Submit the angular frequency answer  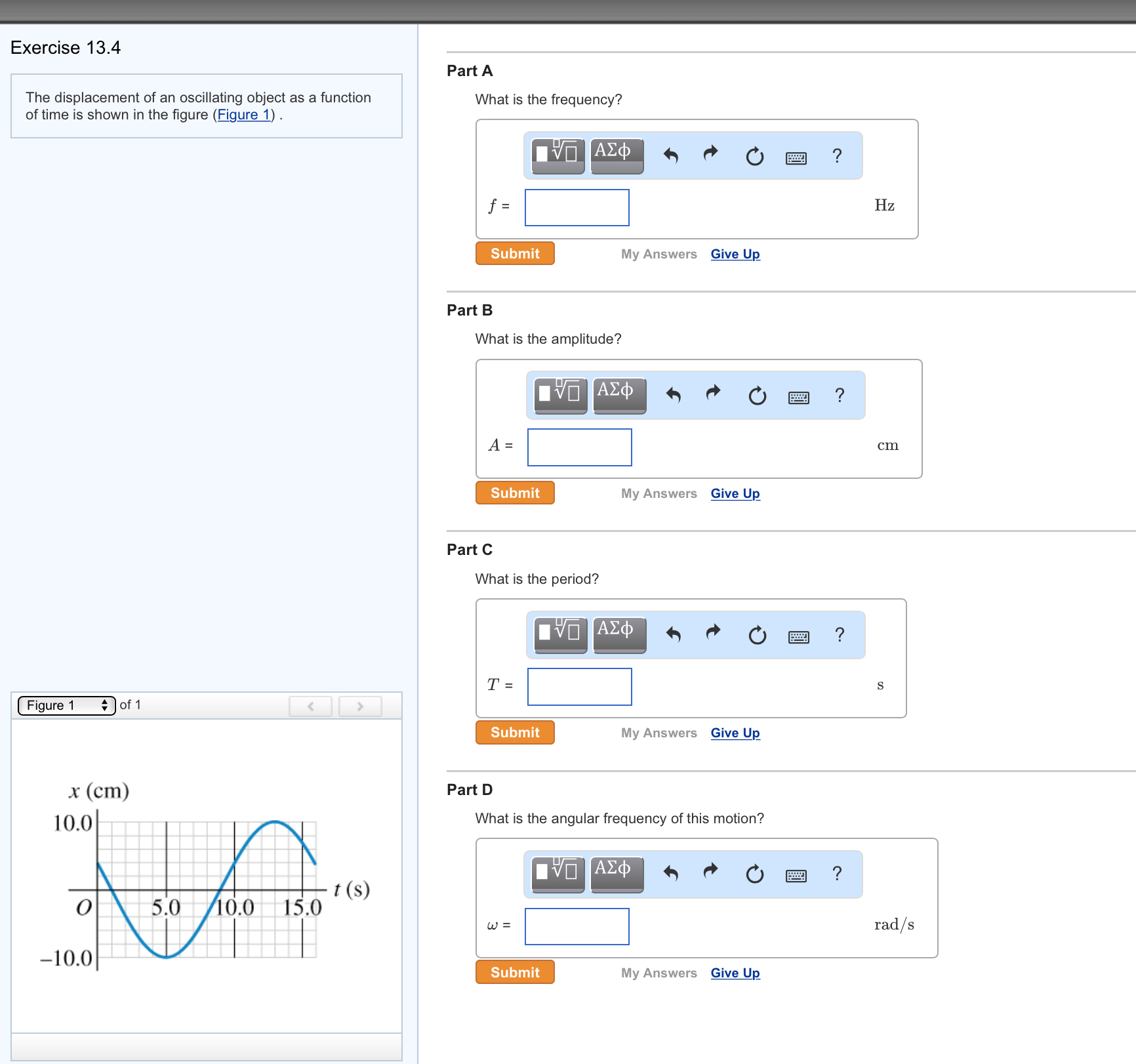pos(514,972)
